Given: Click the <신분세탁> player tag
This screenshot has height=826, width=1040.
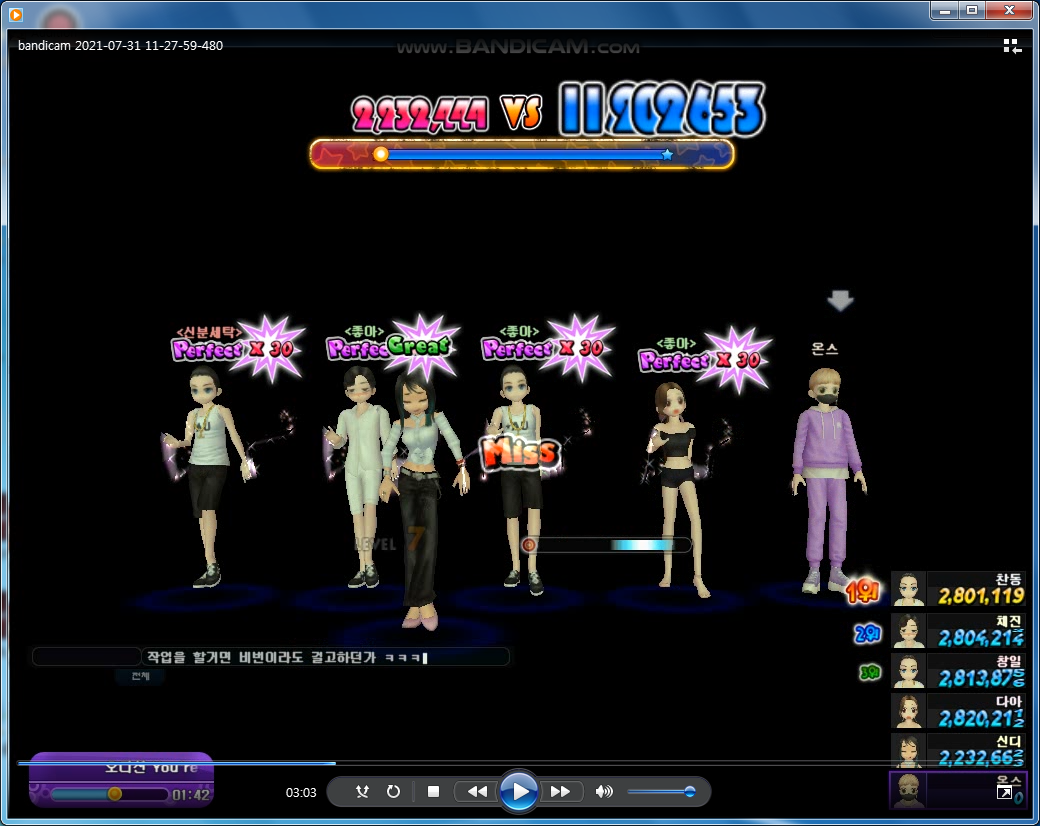Looking at the screenshot, I should (x=209, y=331).
